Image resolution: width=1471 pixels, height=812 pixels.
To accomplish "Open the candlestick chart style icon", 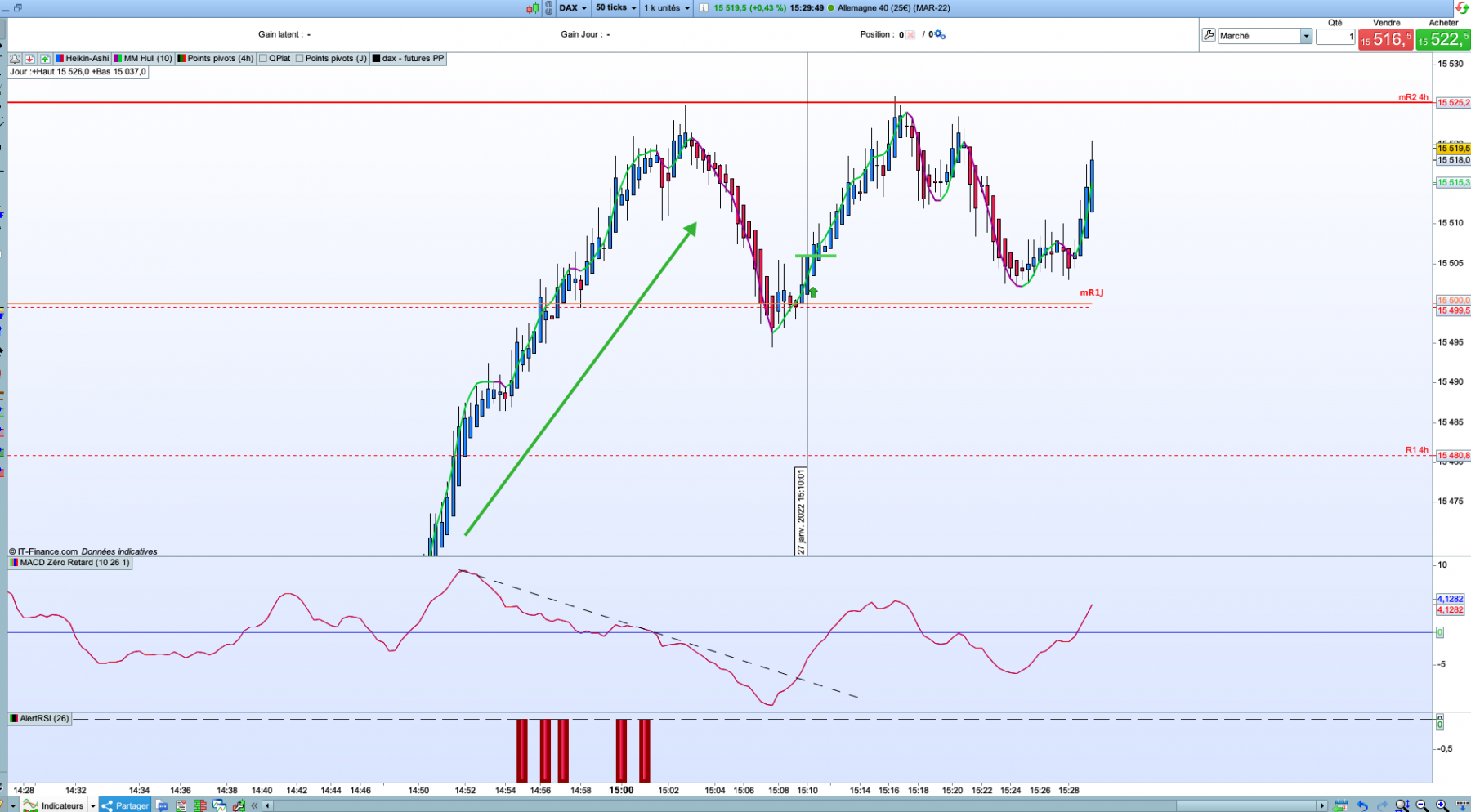I will [533, 8].
